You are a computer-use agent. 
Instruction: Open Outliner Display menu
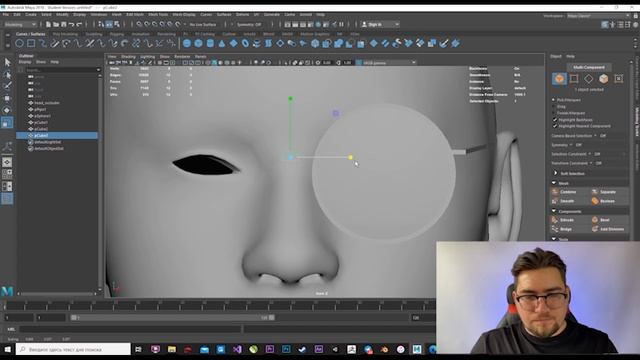(25, 62)
